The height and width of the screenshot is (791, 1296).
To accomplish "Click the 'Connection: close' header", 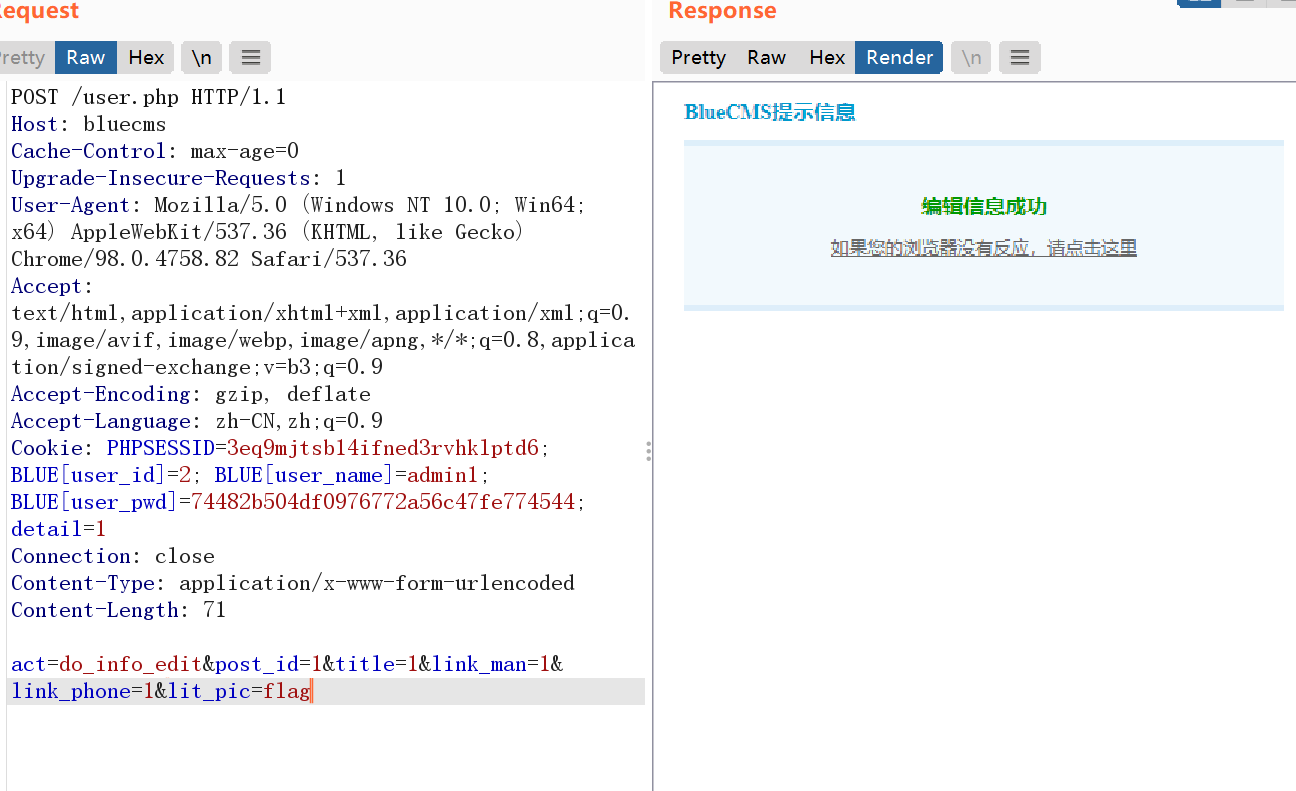I will click(x=113, y=556).
